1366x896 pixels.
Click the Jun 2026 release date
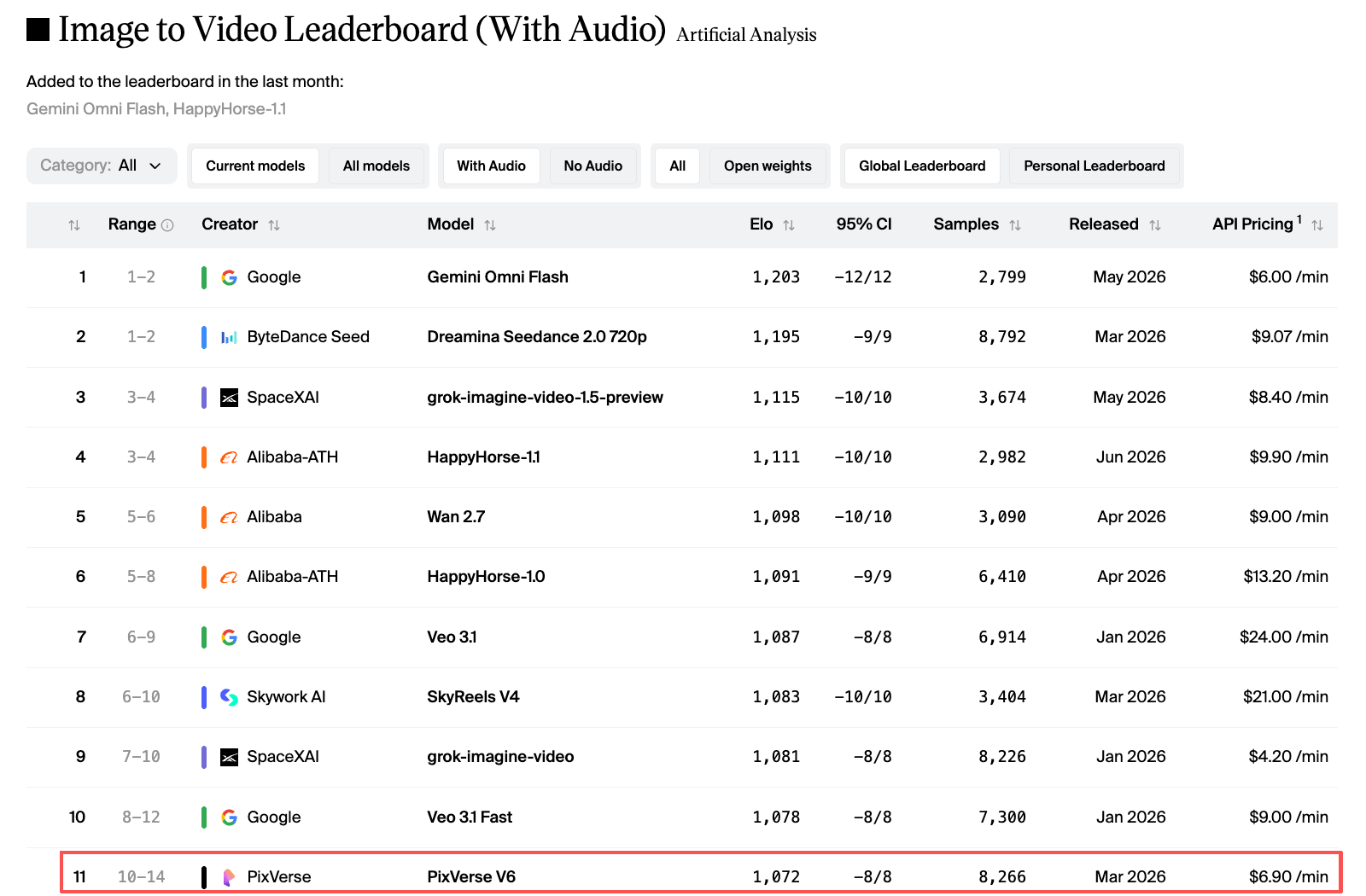[x=1130, y=457]
